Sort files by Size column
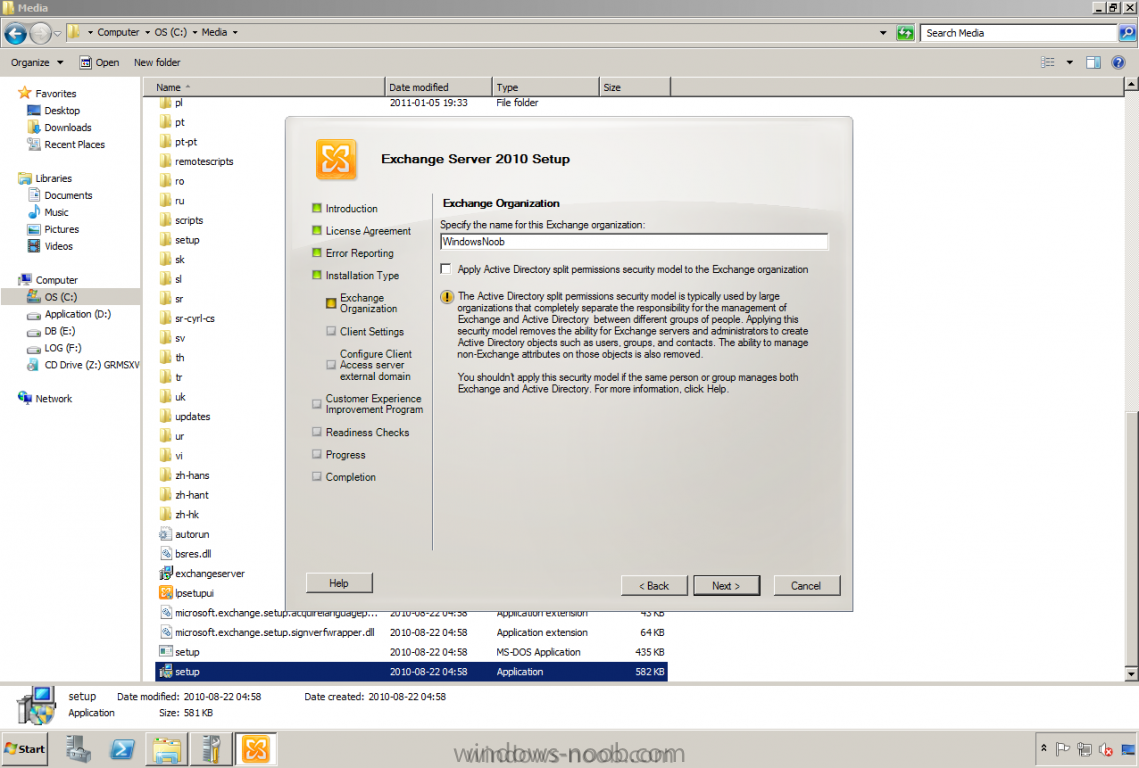The image size is (1139, 768). pos(634,87)
